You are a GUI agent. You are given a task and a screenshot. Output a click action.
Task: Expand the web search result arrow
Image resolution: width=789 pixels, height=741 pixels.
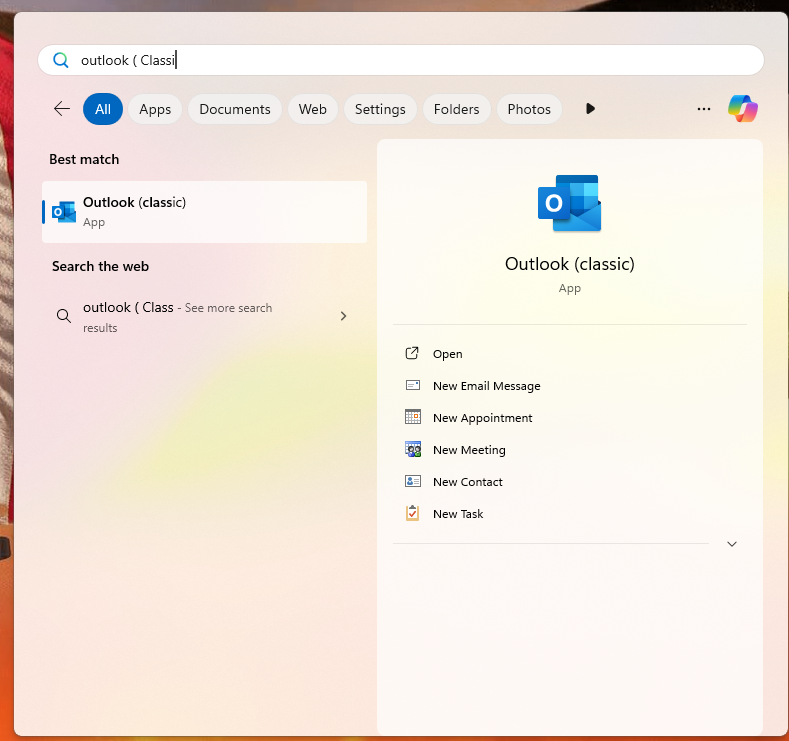point(343,316)
